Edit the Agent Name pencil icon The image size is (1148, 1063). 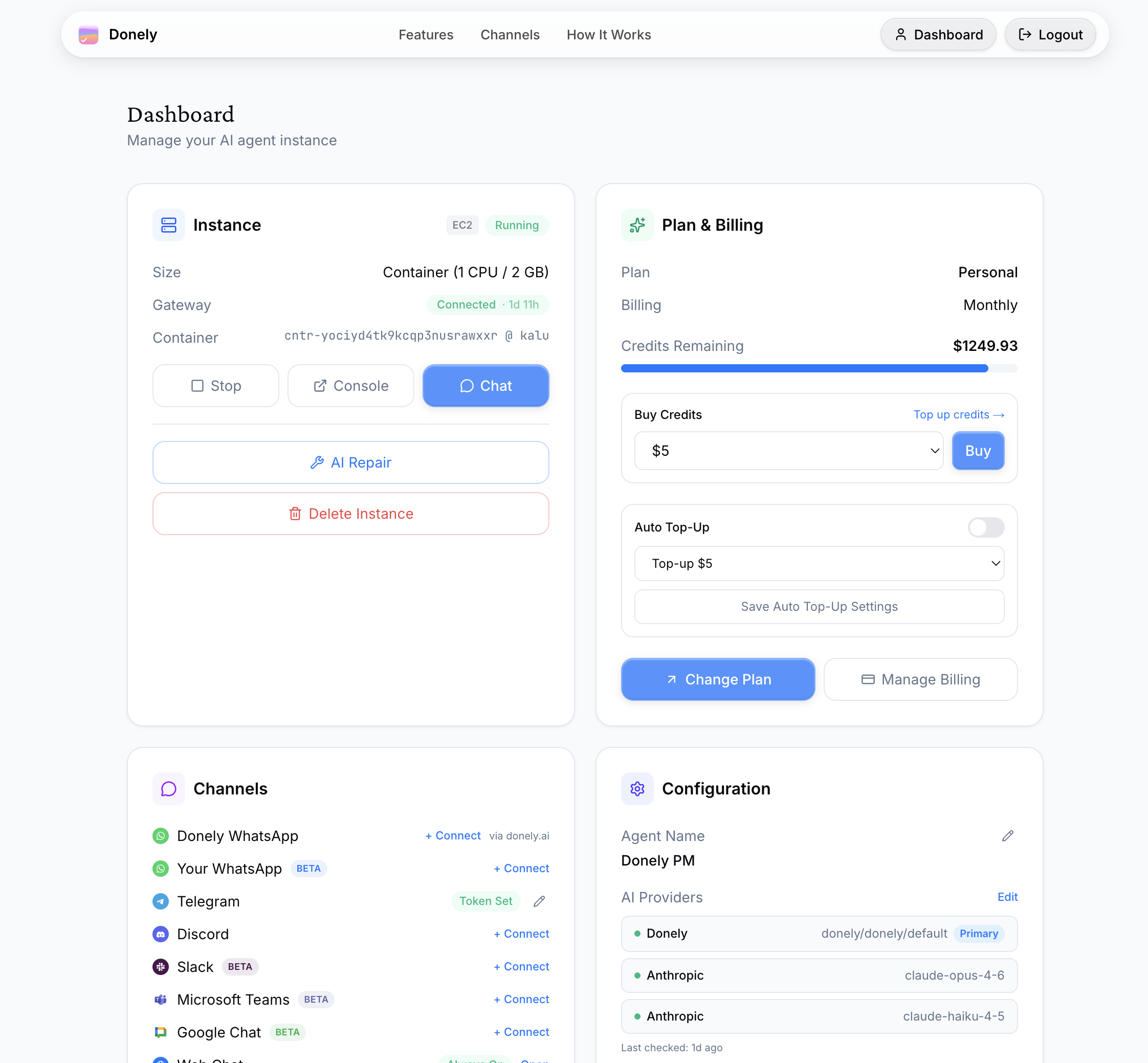pyautogui.click(x=1008, y=836)
